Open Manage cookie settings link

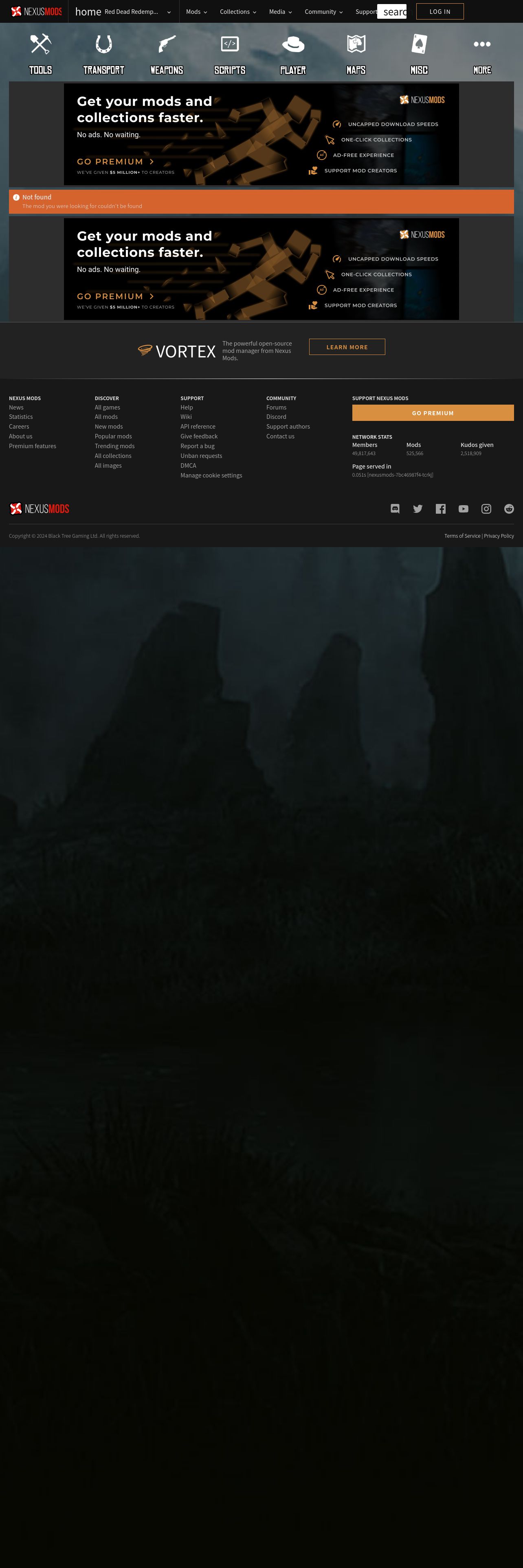click(x=211, y=475)
